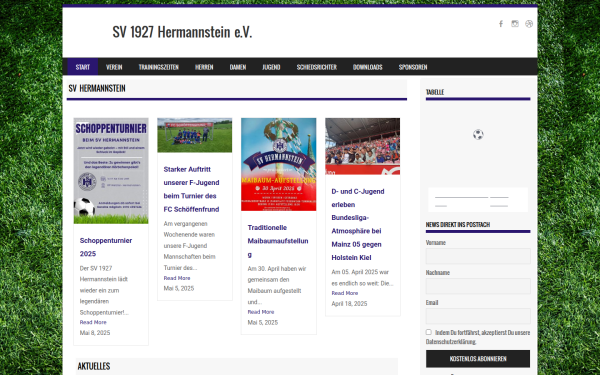Click the SV HERMANNSTEIN section heading
Image resolution: width=600 pixels, height=375 pixels.
97,88
